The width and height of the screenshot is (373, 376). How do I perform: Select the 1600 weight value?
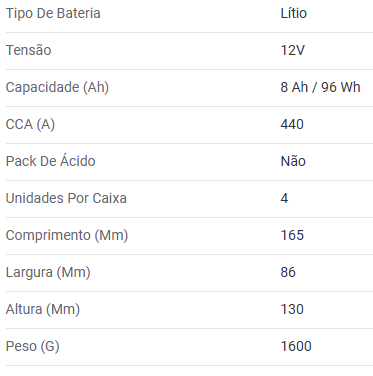point(296,346)
